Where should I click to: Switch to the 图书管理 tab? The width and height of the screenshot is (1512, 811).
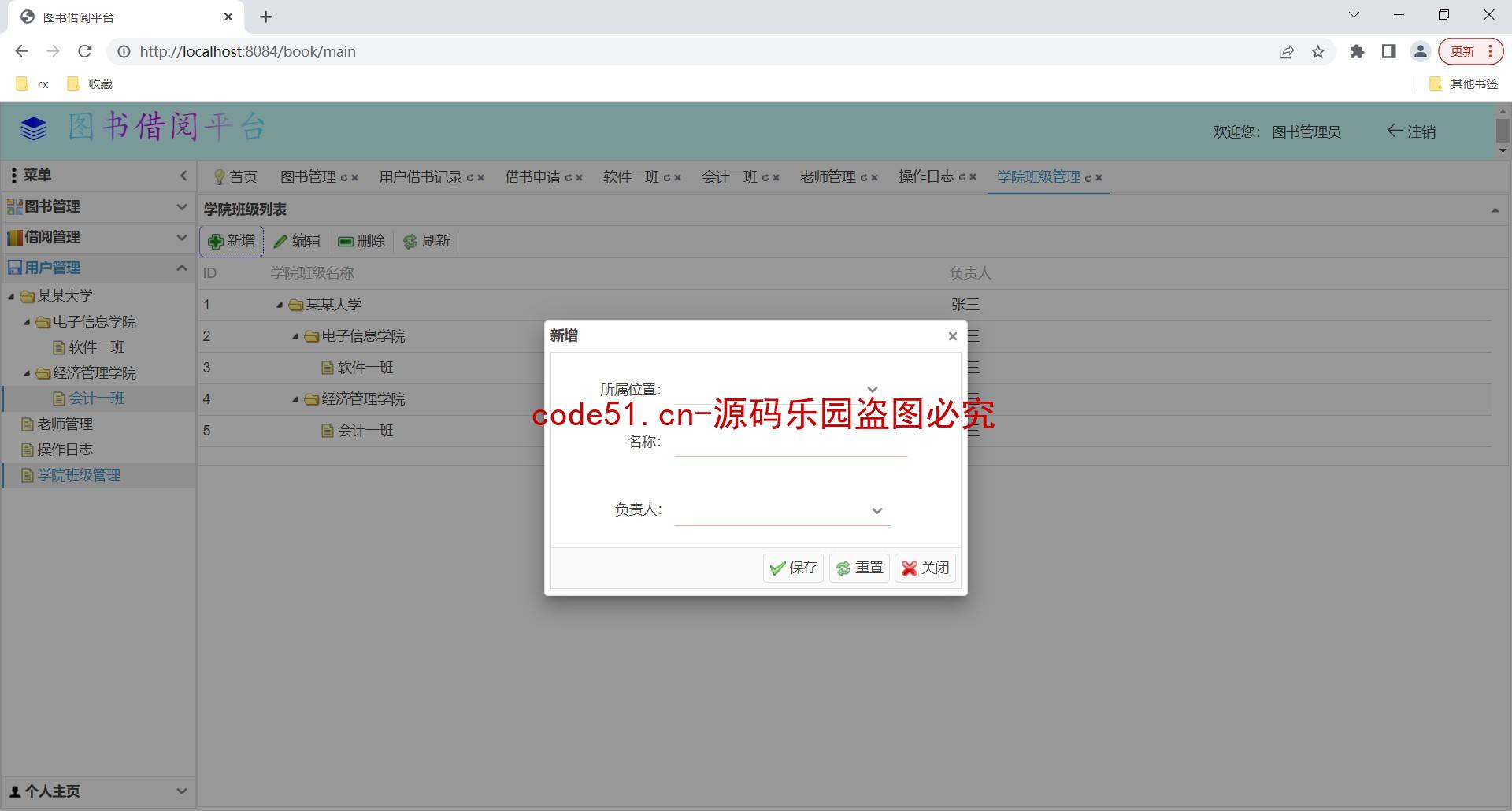308,177
